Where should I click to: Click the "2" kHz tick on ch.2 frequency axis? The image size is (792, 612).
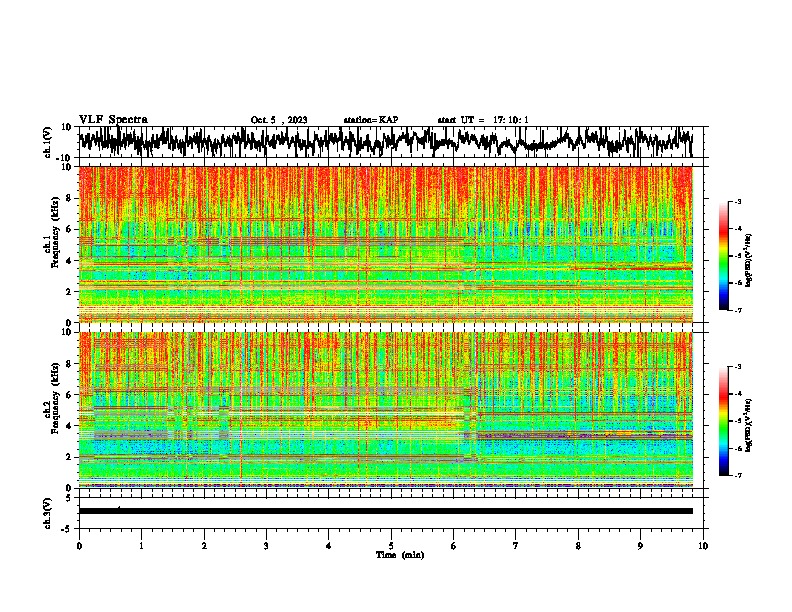click(69, 457)
